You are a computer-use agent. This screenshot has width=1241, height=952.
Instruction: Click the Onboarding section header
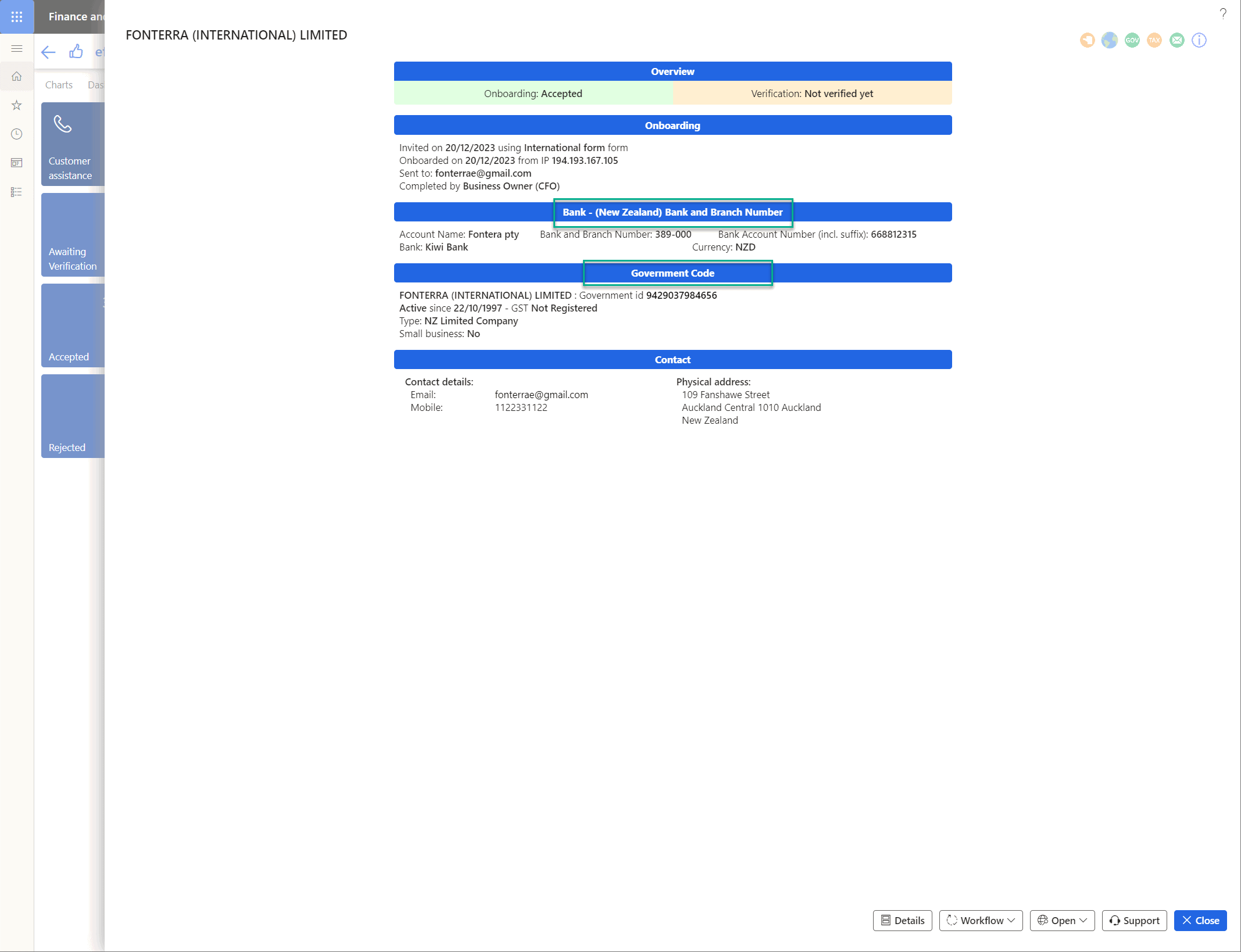point(673,126)
